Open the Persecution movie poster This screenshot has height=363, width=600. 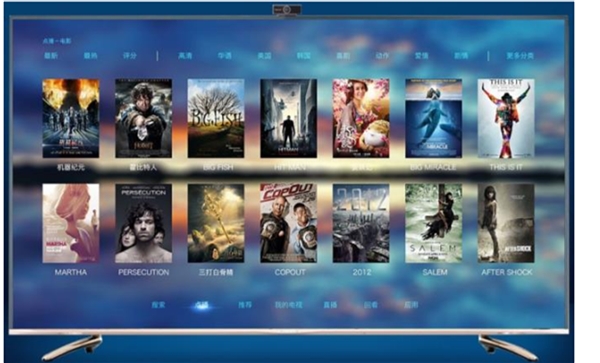(143, 223)
